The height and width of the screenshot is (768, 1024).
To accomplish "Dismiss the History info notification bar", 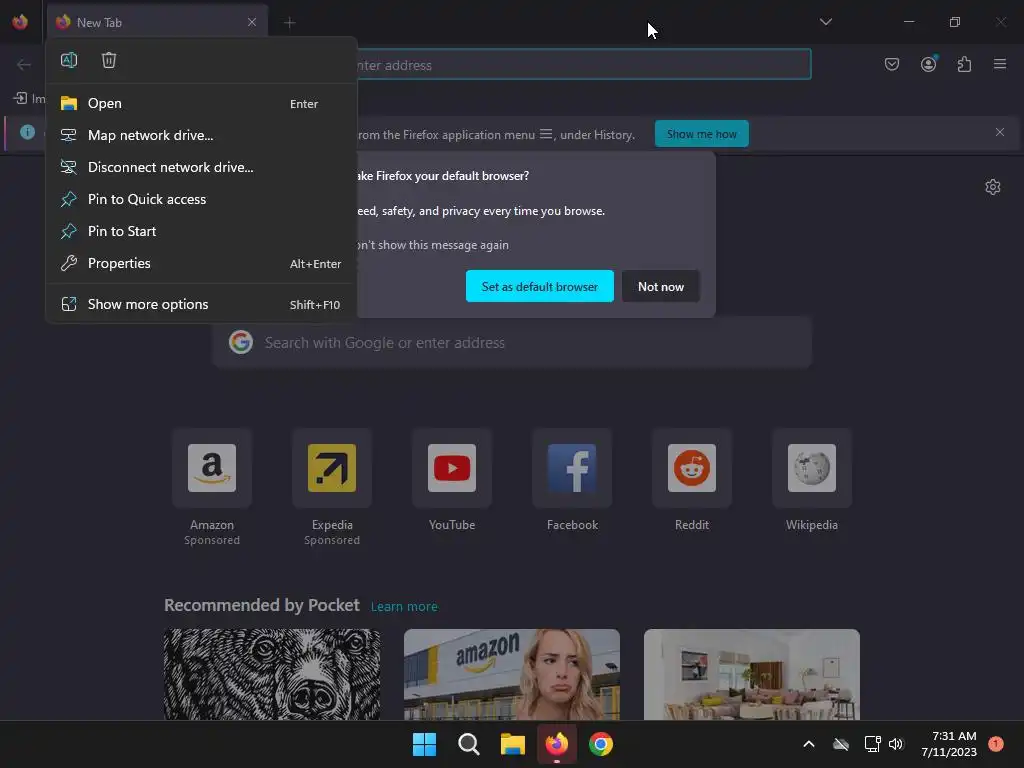I will 1000,132.
